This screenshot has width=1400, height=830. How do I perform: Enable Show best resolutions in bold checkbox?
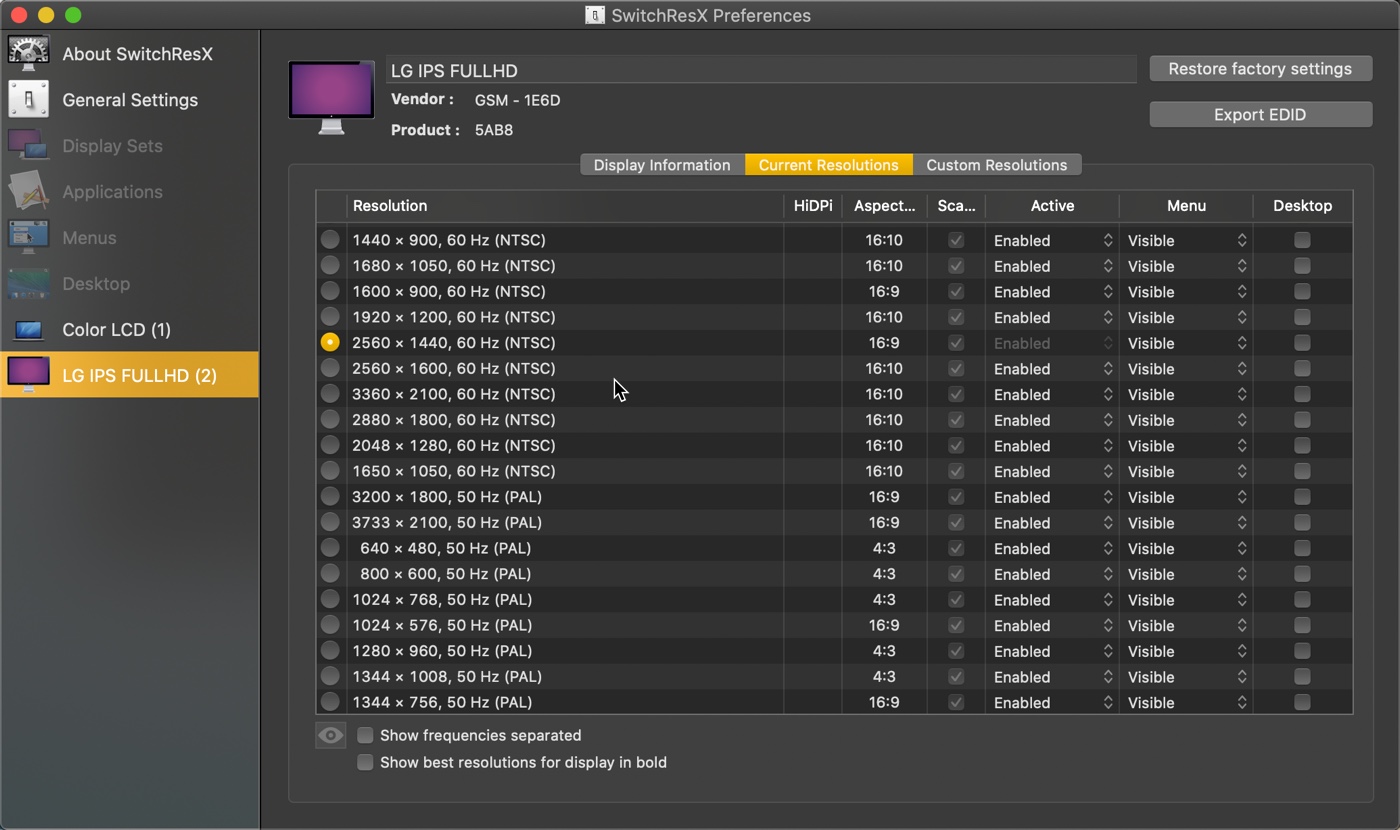click(366, 762)
